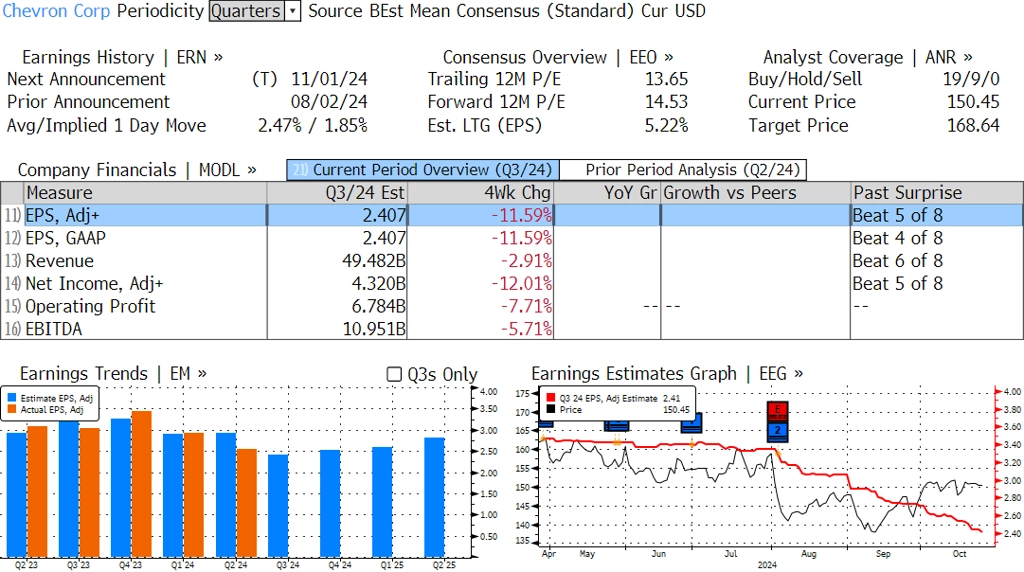Click the Est. LTG value 5.22%
Viewport: 1024px width, 572px height.
click(x=667, y=125)
